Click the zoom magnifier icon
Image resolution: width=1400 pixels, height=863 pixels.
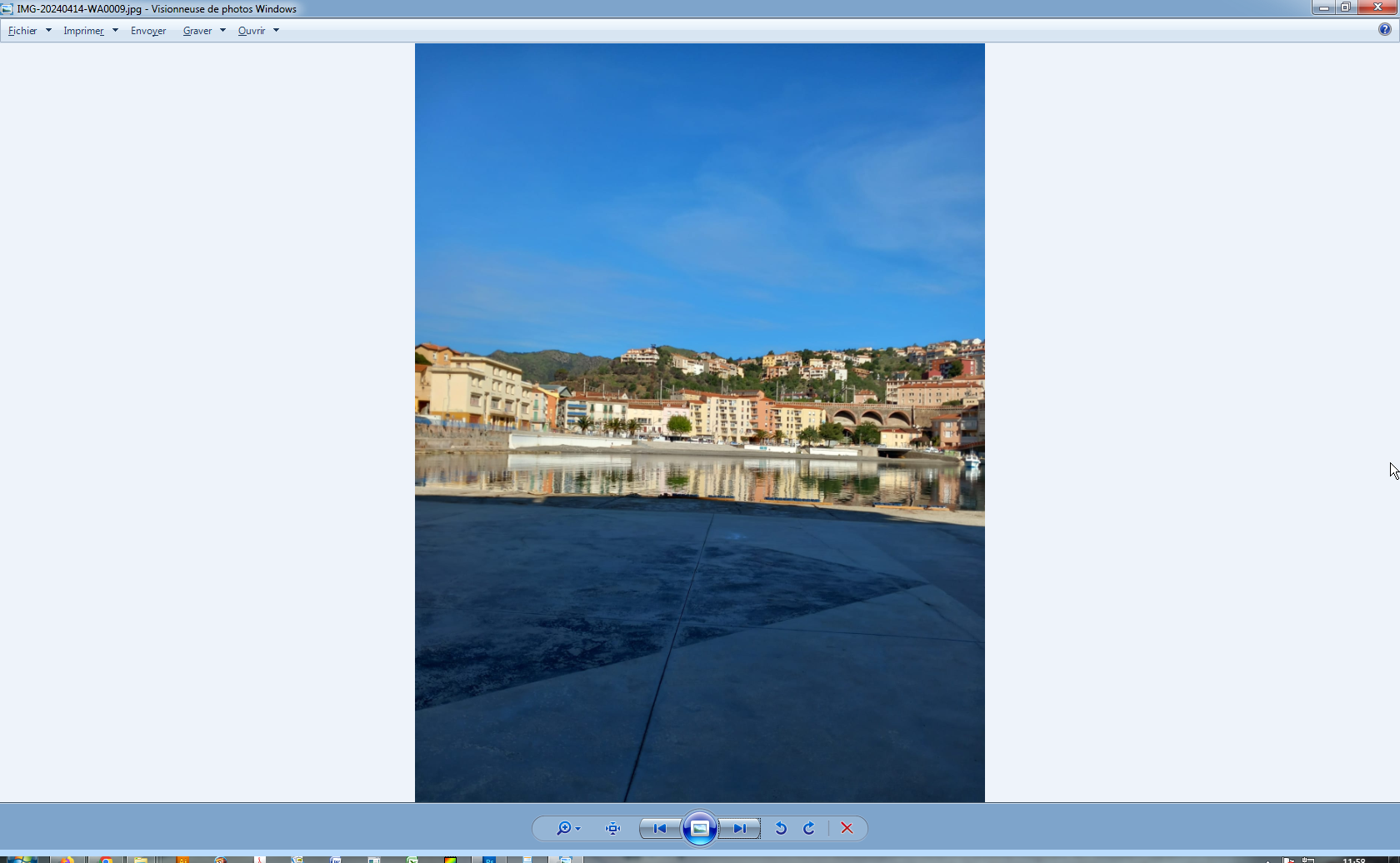tap(564, 828)
